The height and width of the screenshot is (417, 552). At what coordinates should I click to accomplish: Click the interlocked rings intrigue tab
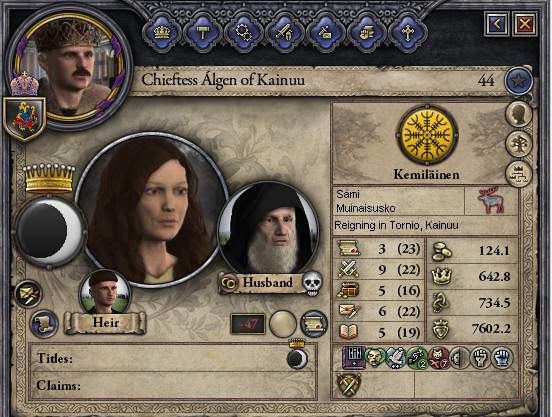243,33
